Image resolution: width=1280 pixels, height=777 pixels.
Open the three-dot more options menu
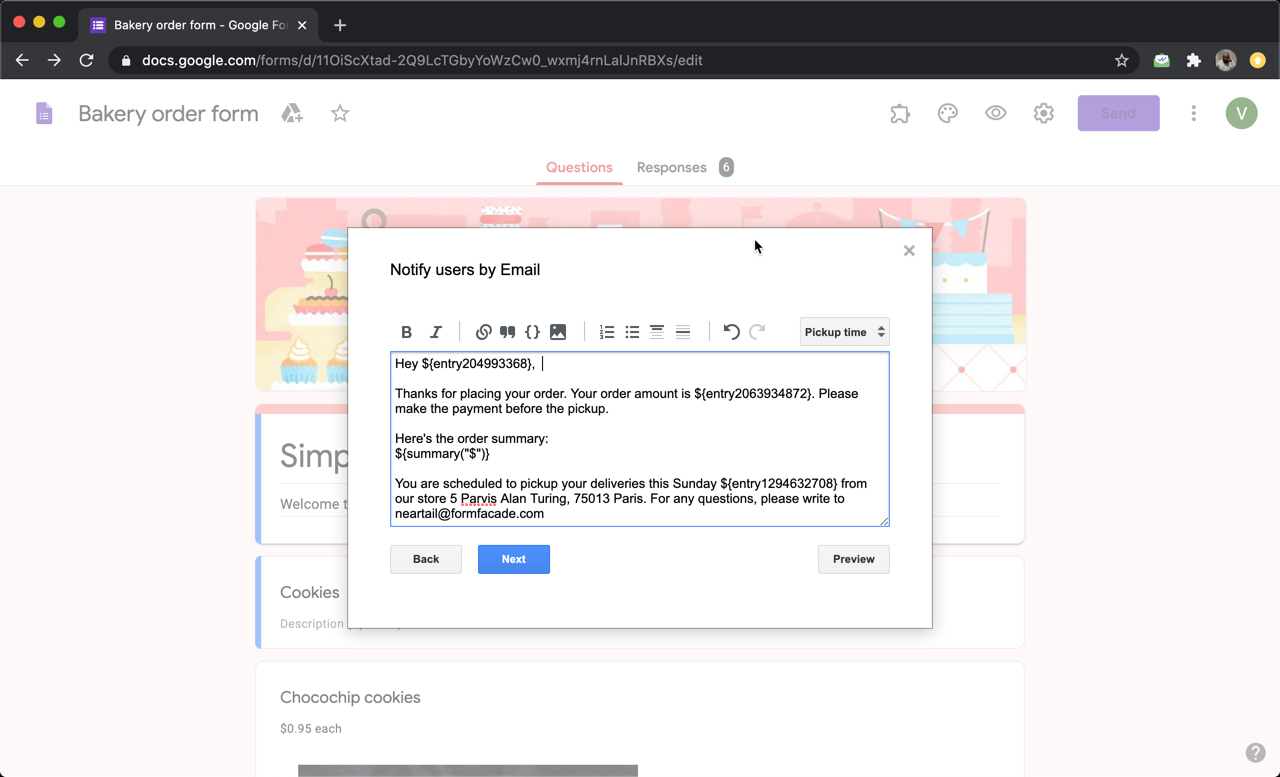[1193, 113]
